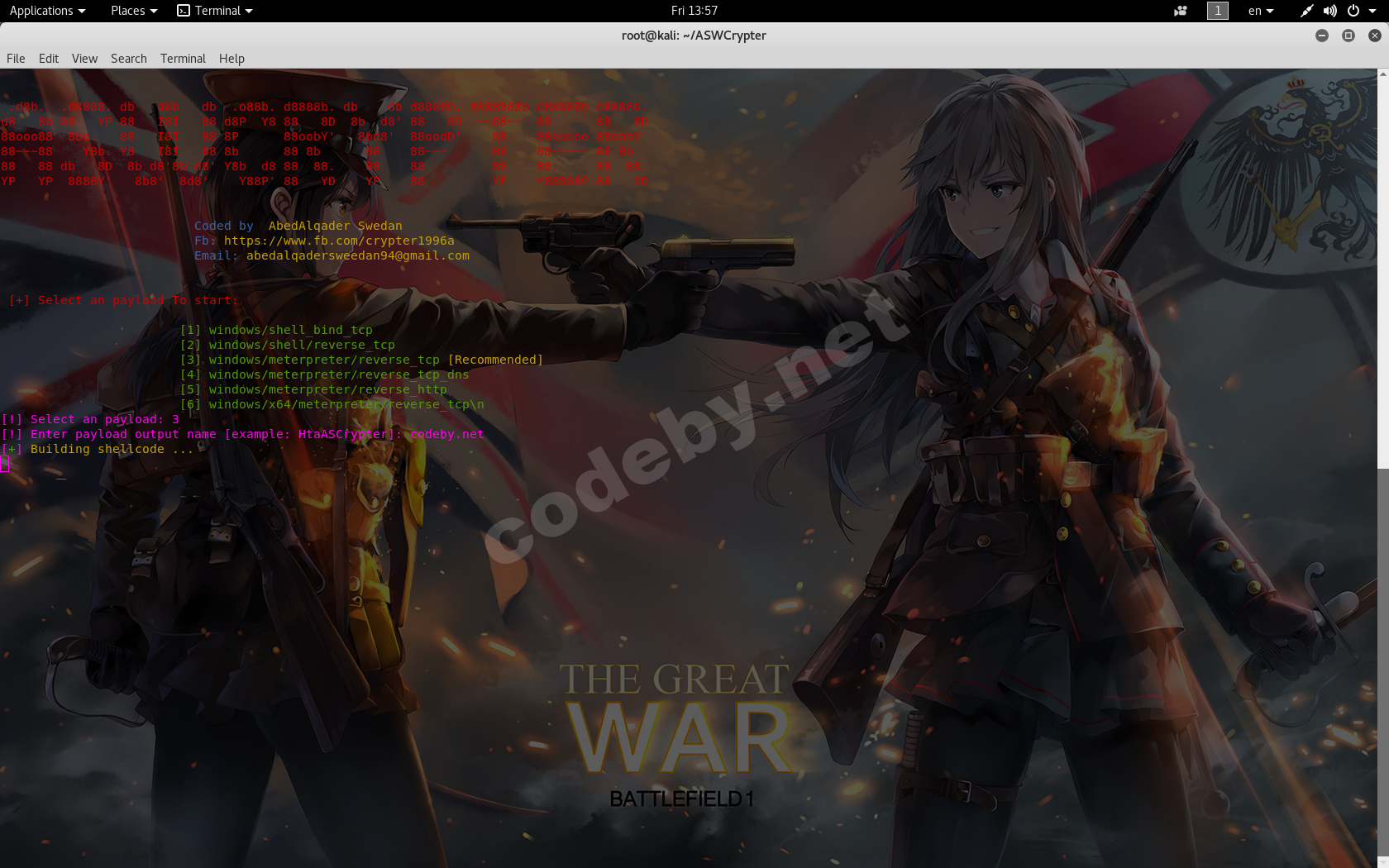Click the Fri 13:57 clock

(x=694, y=11)
